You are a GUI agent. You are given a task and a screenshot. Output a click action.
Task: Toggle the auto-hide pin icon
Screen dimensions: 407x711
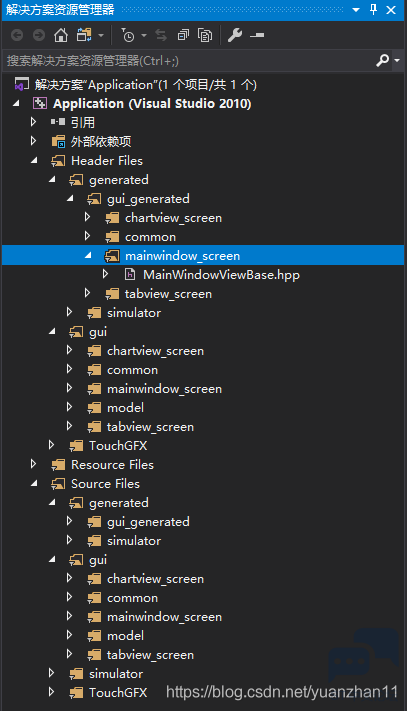click(373, 10)
